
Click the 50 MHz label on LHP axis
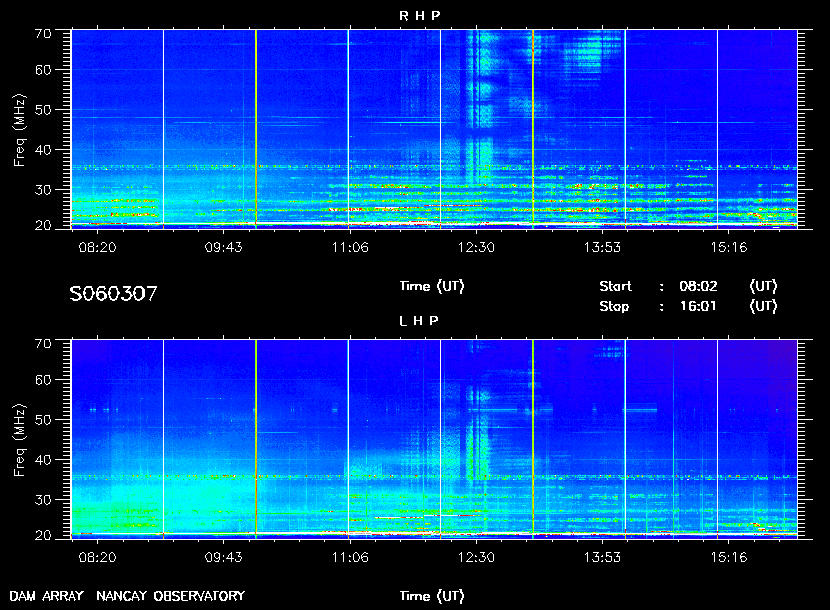(43, 420)
